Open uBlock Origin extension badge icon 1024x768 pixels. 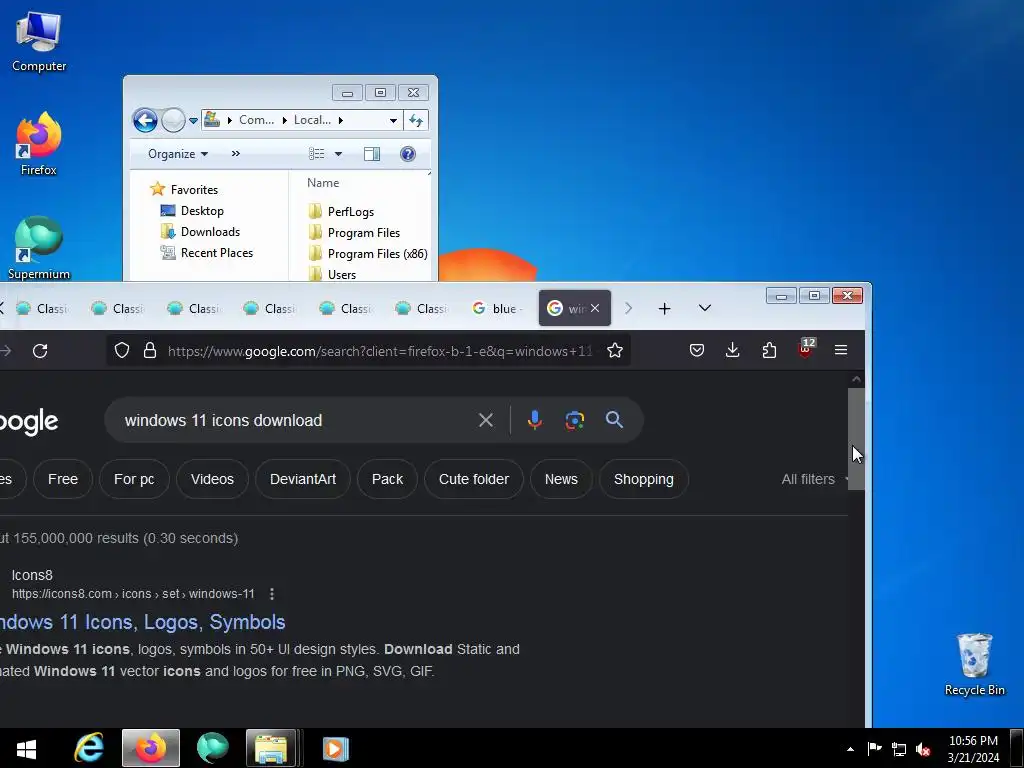[805, 349]
